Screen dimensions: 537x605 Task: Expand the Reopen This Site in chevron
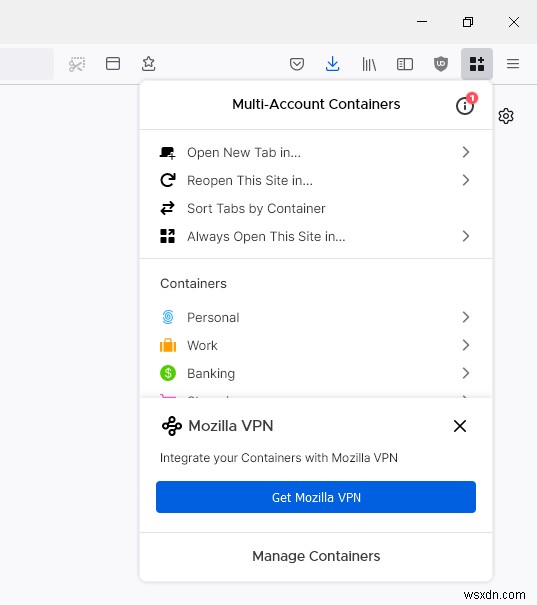click(x=466, y=180)
